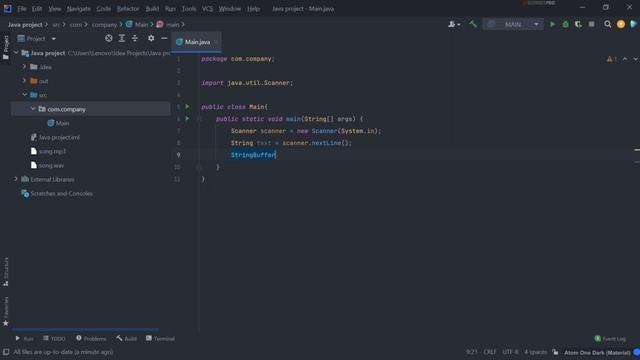Screen dimensions: 640x360
Task: Open the Event Log
Action: click(x=610, y=339)
